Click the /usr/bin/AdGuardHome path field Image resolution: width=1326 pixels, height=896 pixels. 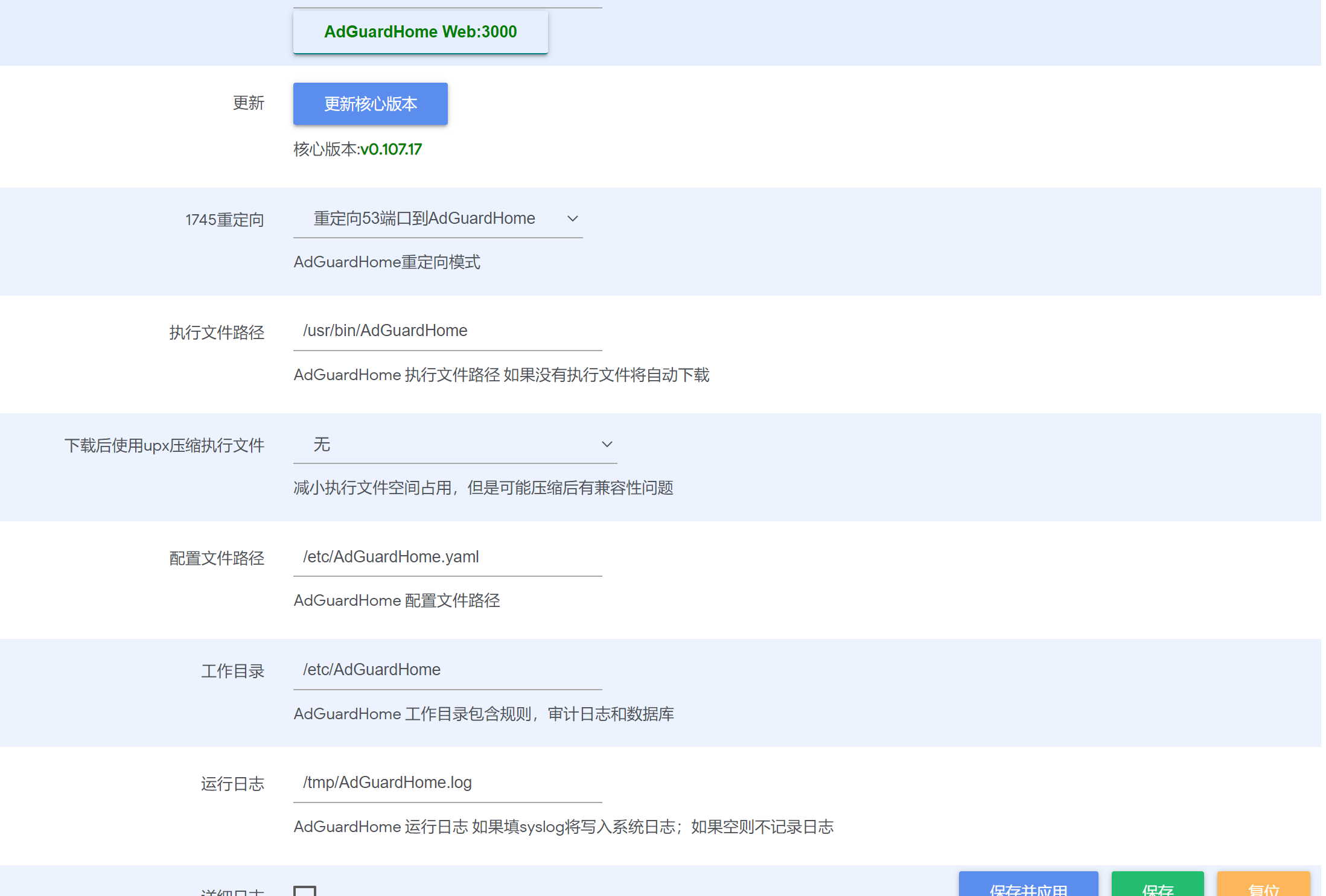(x=447, y=331)
